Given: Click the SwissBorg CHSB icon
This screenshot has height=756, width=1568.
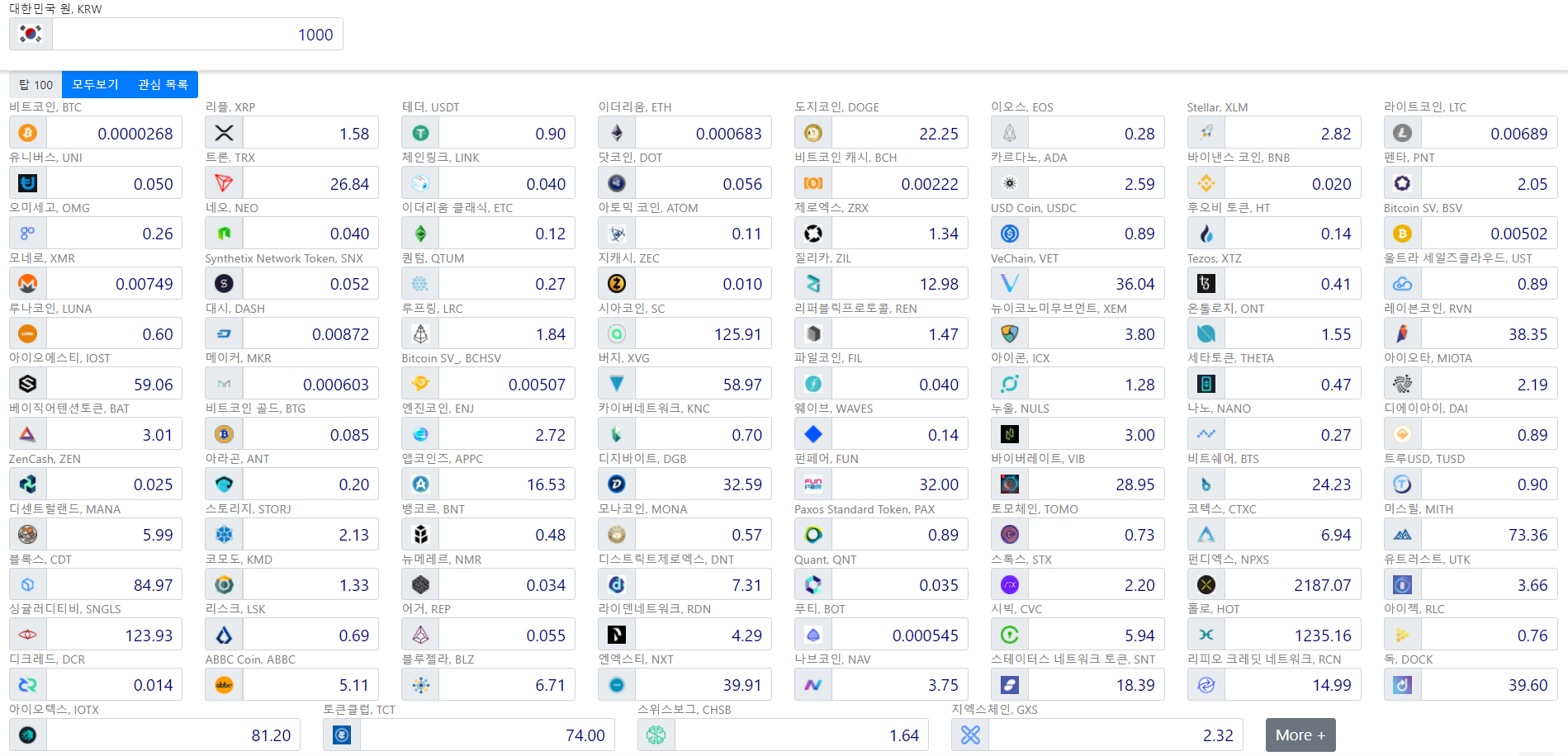Looking at the screenshot, I should (x=656, y=735).
